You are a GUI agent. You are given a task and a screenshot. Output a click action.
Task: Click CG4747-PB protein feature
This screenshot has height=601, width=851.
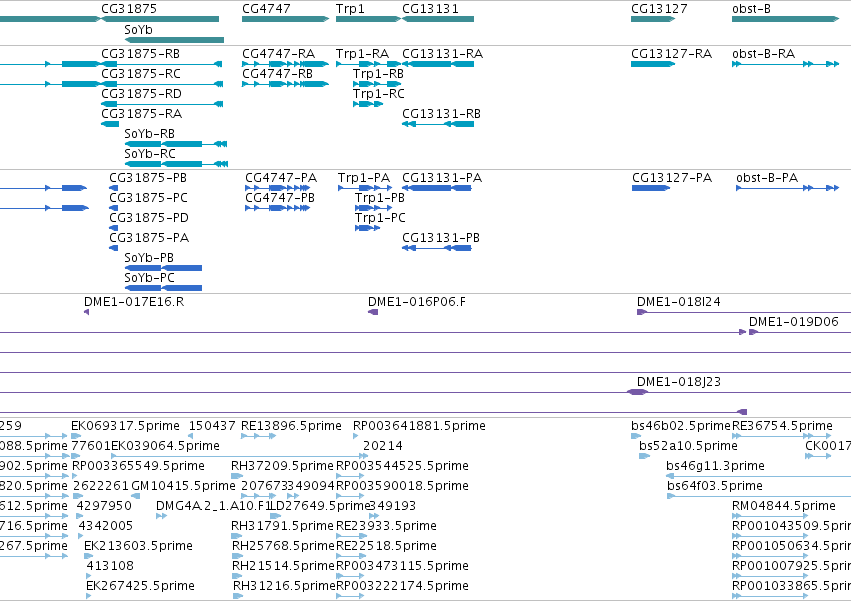click(278, 208)
